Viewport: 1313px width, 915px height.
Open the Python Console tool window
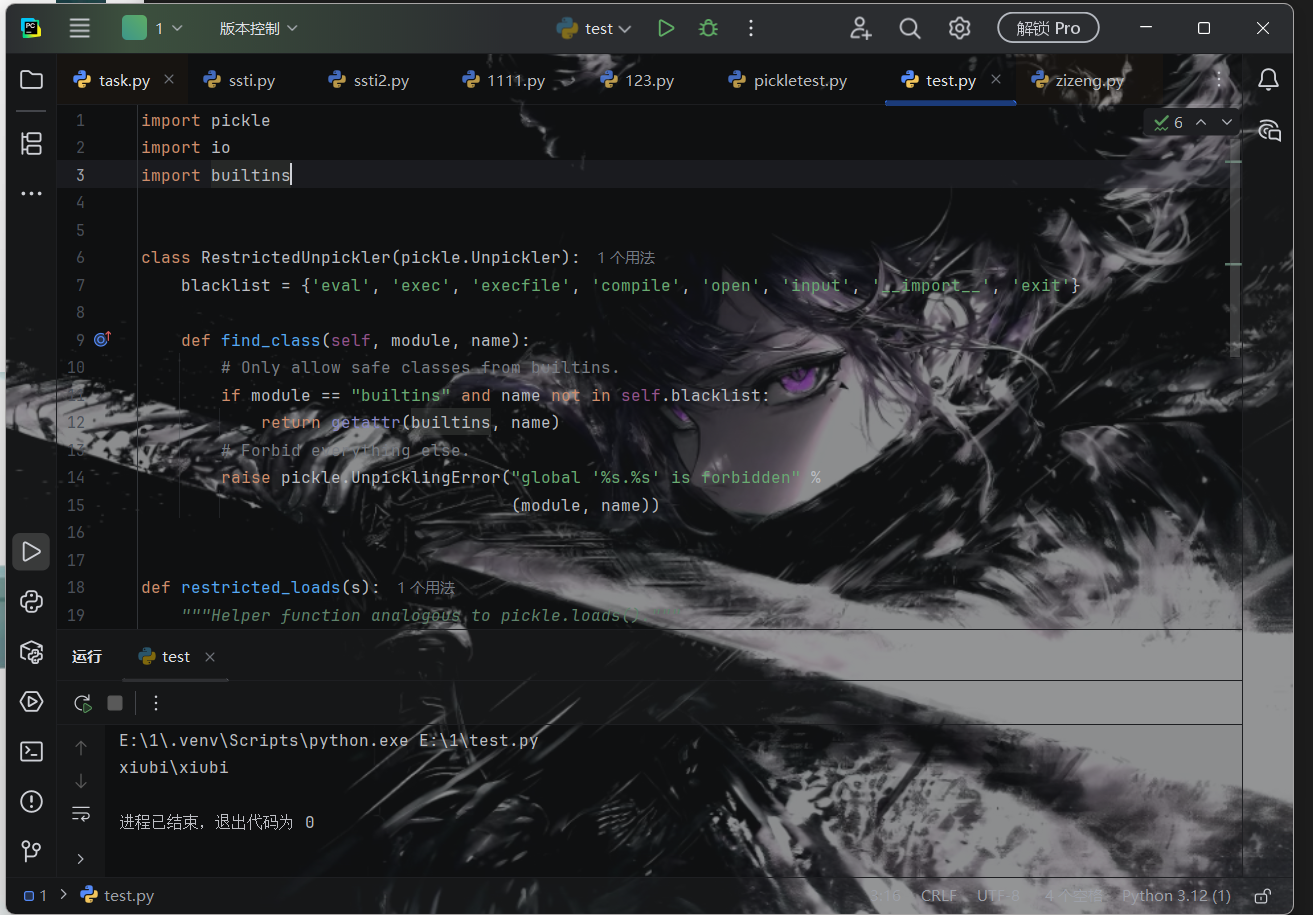click(31, 601)
